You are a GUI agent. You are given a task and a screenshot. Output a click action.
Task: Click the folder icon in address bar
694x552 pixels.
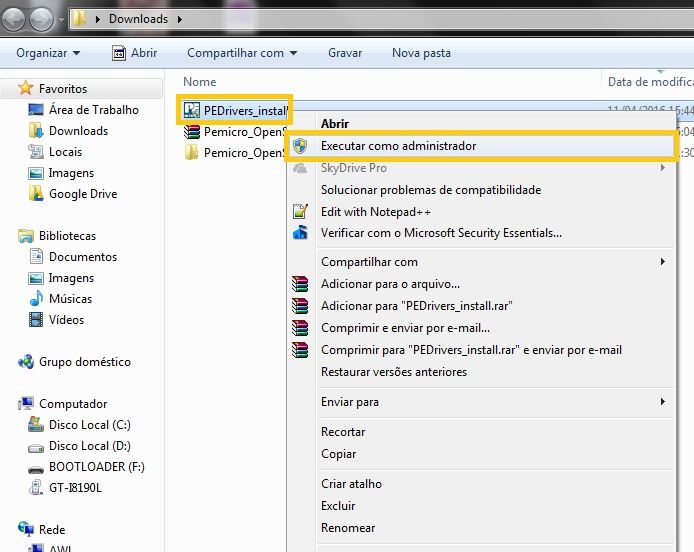(80, 19)
